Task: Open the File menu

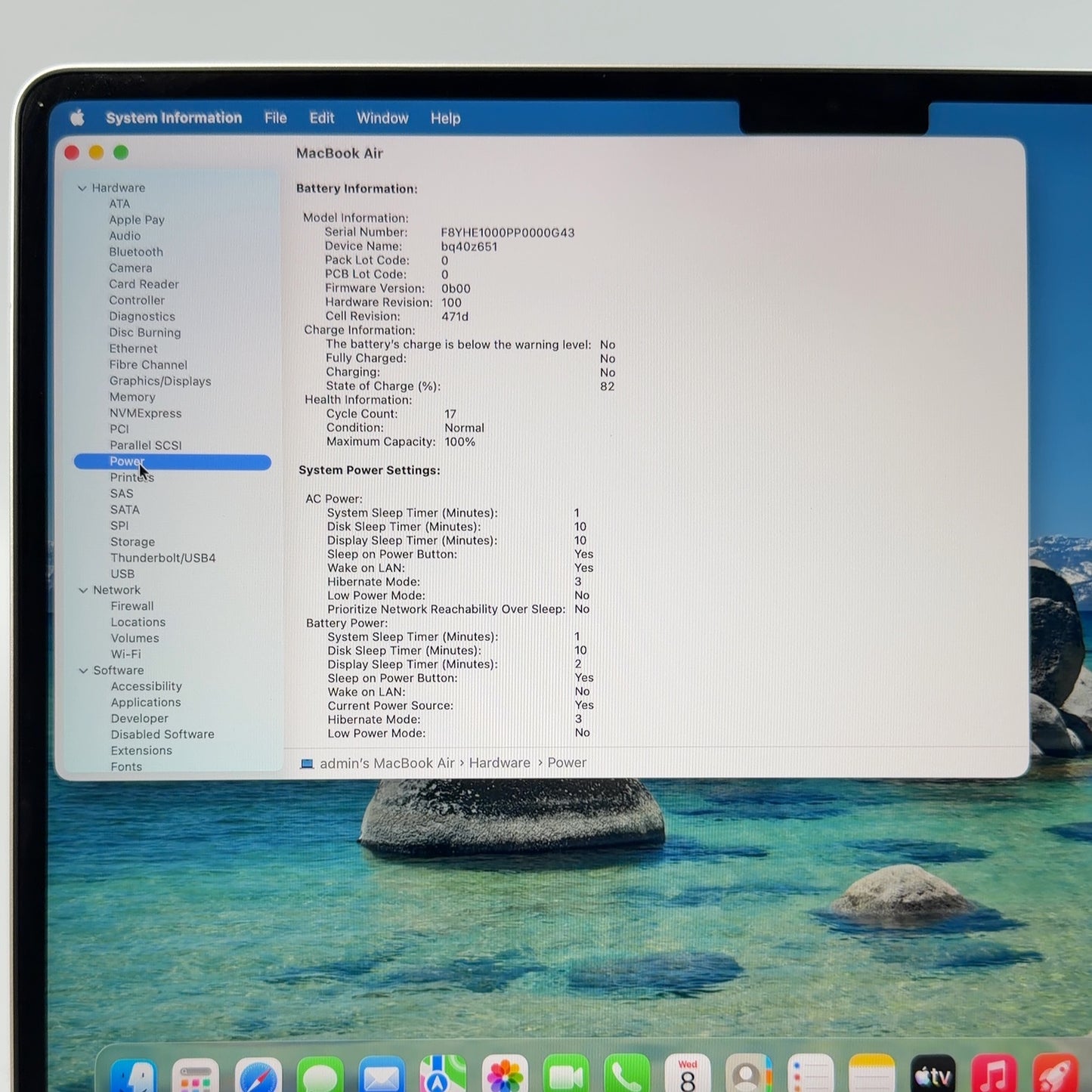Action: (x=276, y=118)
